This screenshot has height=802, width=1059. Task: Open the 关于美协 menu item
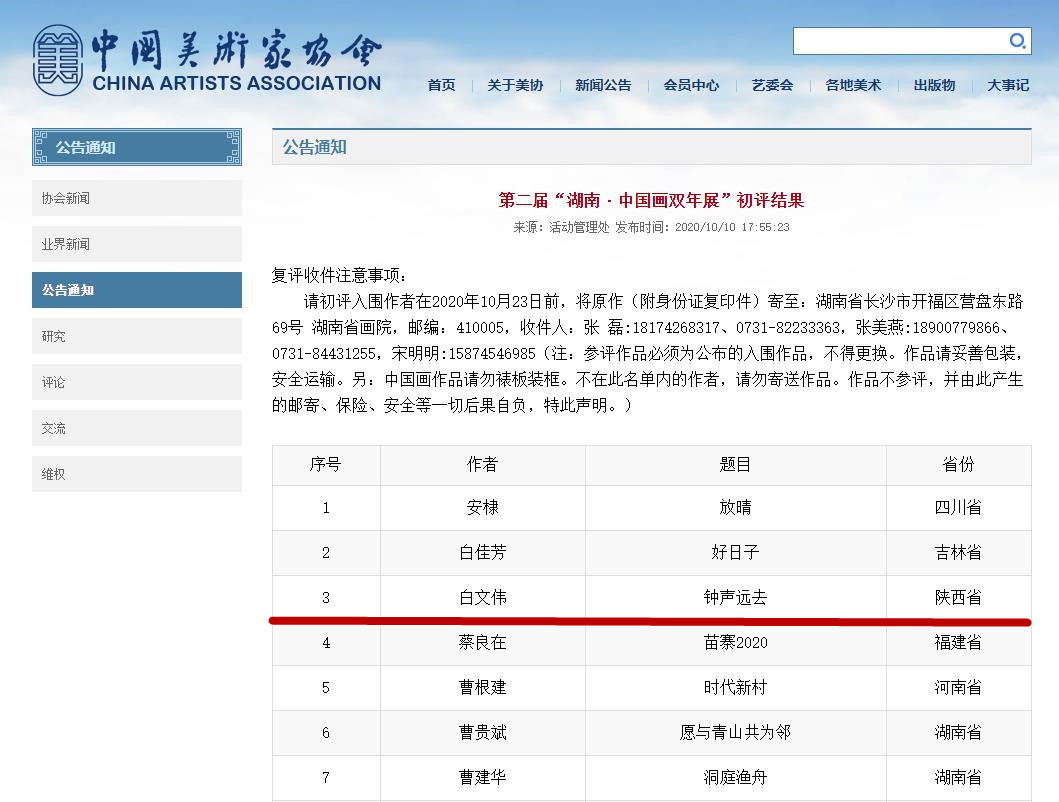(515, 85)
